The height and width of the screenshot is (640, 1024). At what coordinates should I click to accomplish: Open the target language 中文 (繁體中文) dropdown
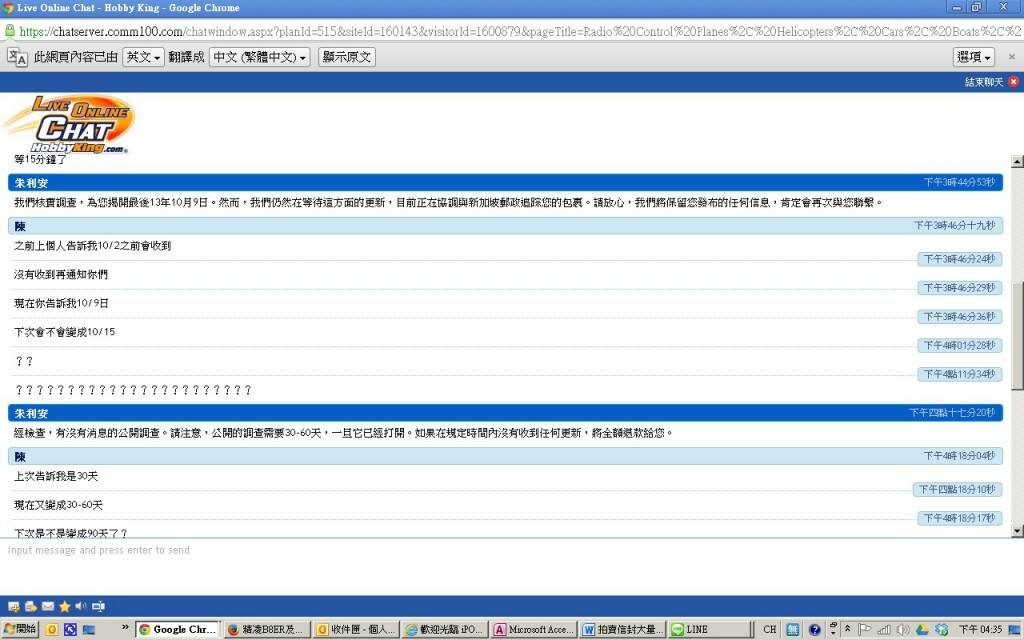(x=260, y=57)
